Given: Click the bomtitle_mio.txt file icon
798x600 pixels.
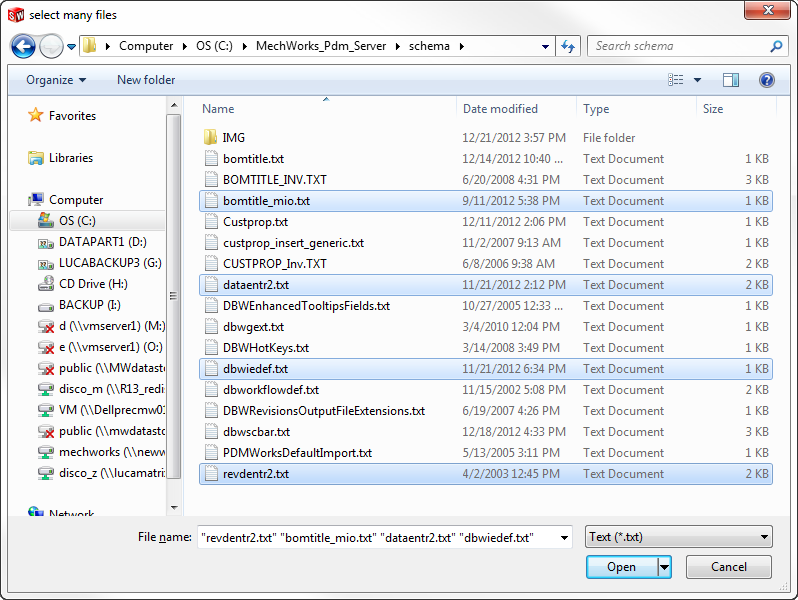Looking at the screenshot, I should 211,201.
